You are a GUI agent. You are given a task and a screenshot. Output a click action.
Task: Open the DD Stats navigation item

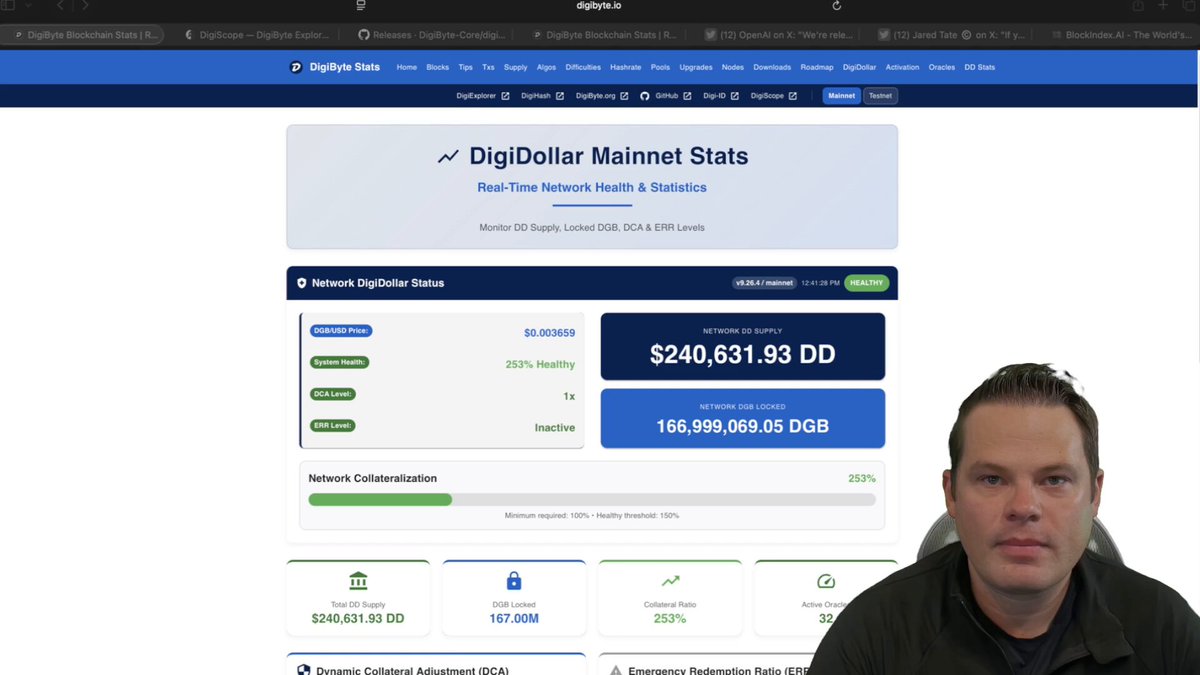[x=980, y=67]
